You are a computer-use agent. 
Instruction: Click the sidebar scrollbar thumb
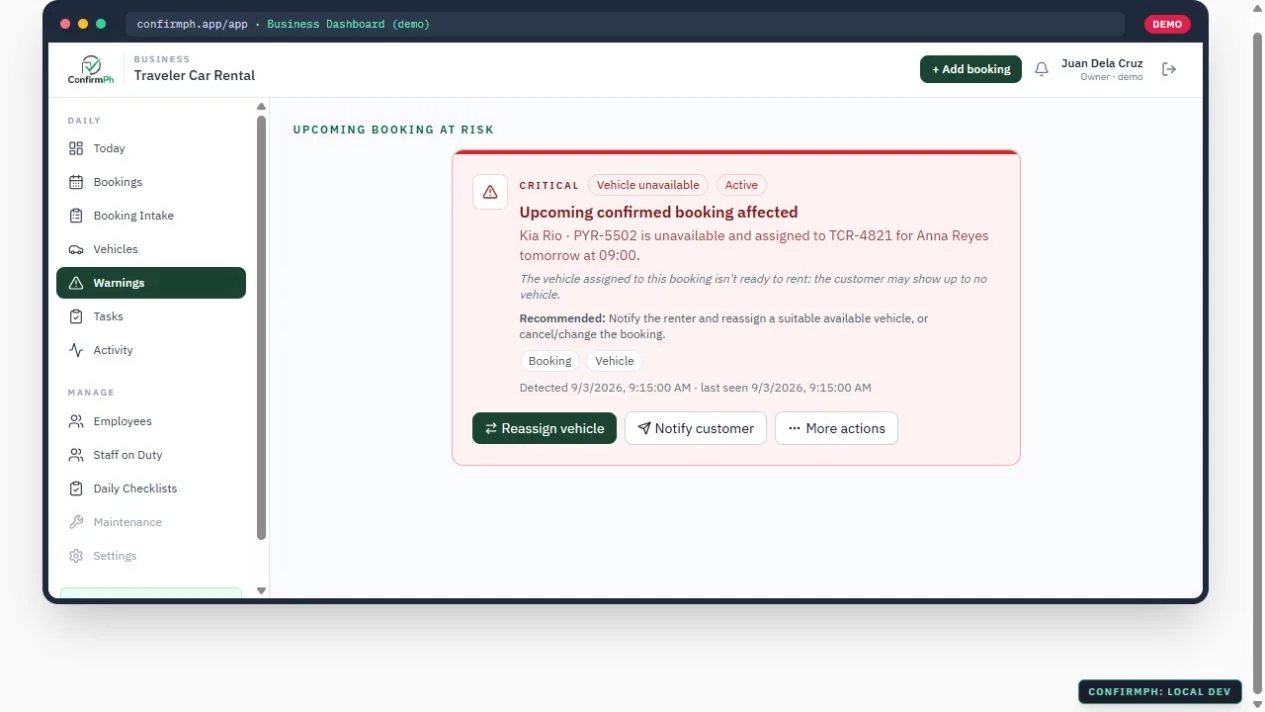[262, 327]
